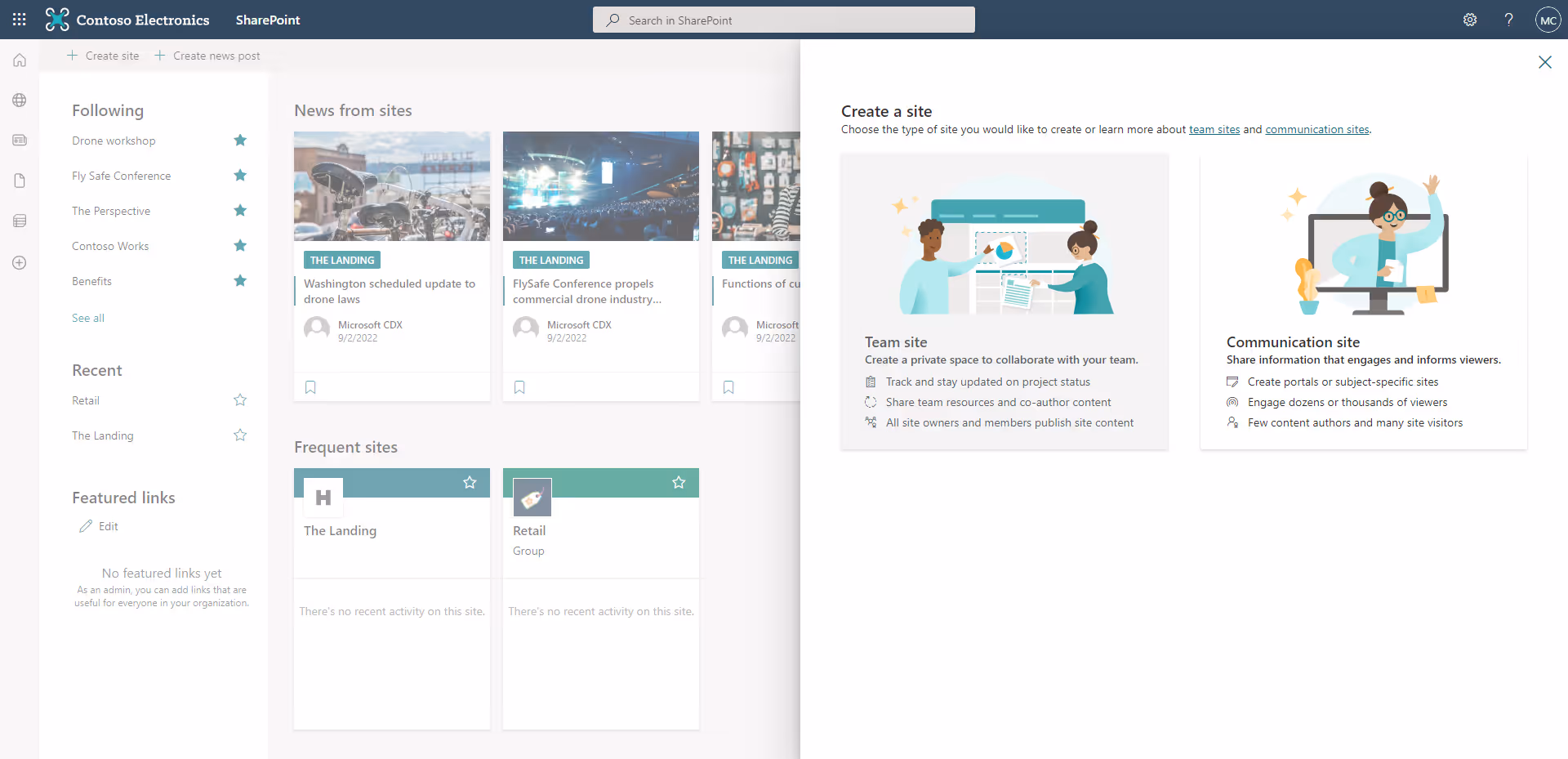Screen dimensions: 1568x759
Task: Open the news icon in left rail
Action: 20,141
